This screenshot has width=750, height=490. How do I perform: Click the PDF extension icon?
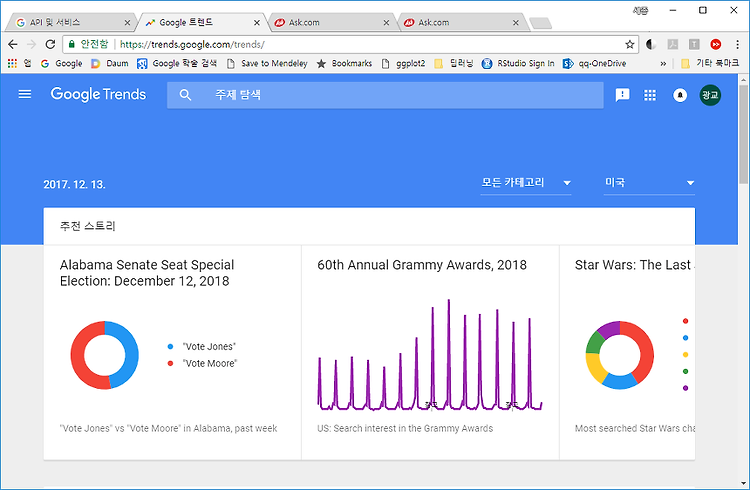coord(673,45)
